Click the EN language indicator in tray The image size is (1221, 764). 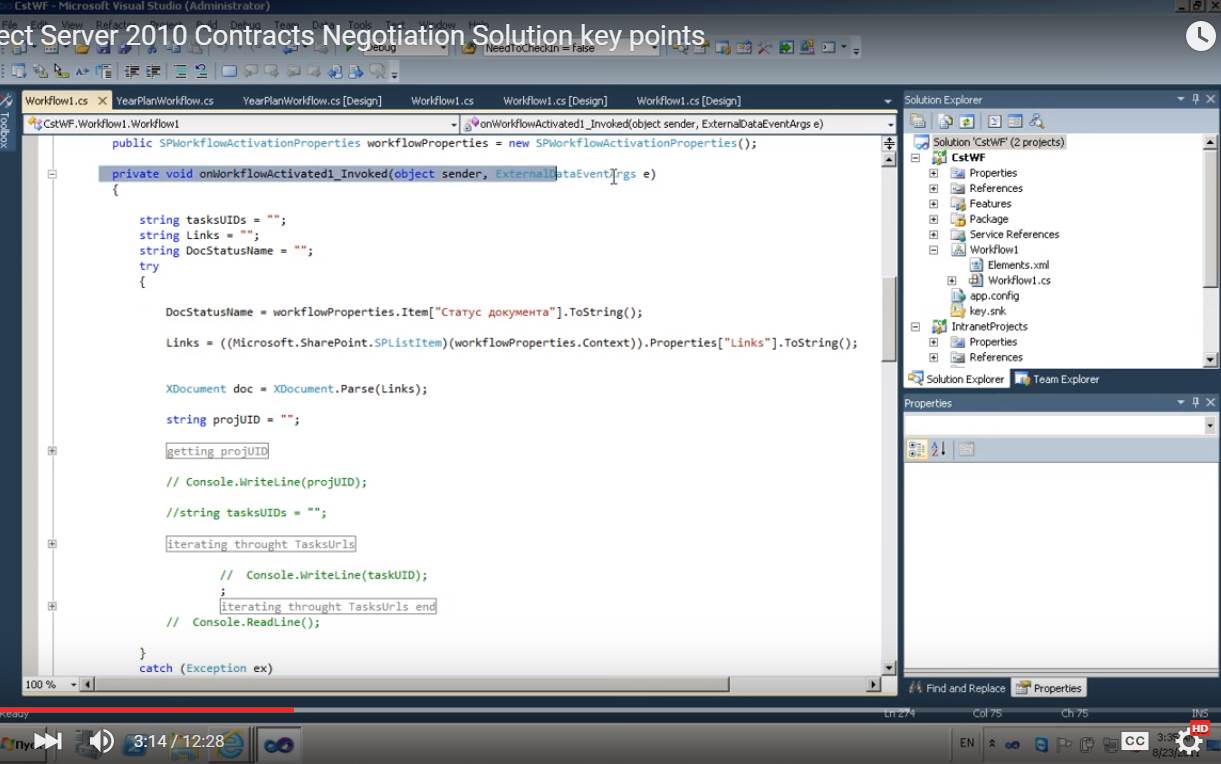pos(967,743)
